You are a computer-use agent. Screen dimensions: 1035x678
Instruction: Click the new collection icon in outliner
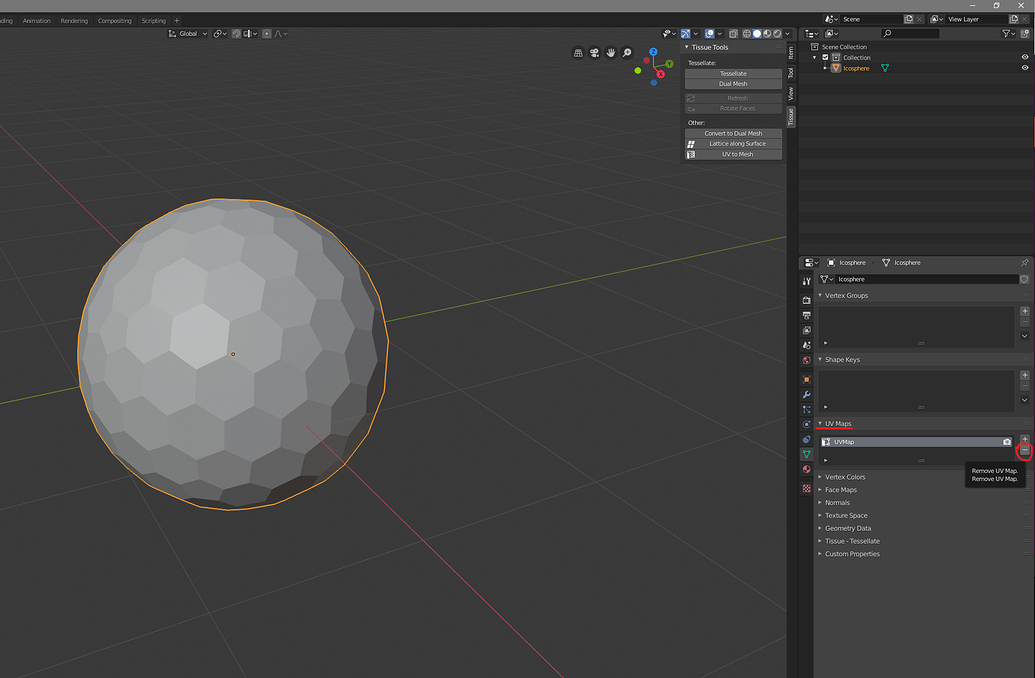[x=1025, y=34]
